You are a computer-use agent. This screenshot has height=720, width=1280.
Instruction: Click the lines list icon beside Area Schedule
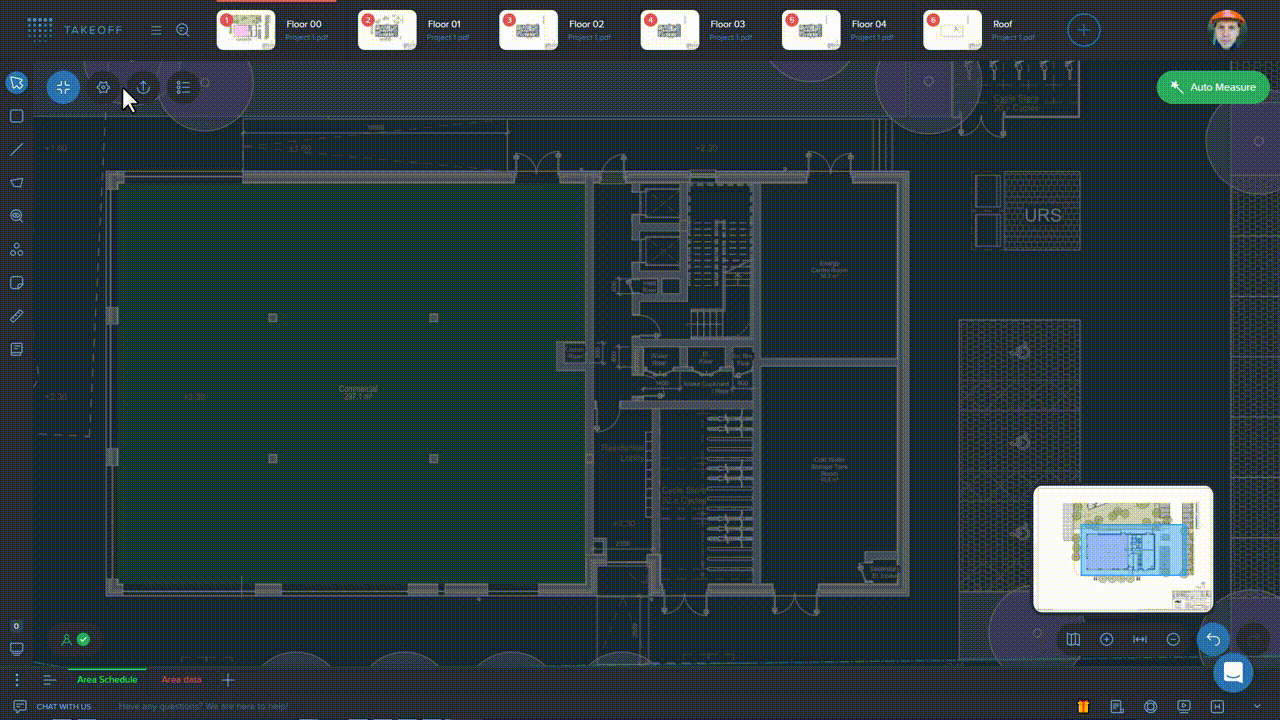49,680
